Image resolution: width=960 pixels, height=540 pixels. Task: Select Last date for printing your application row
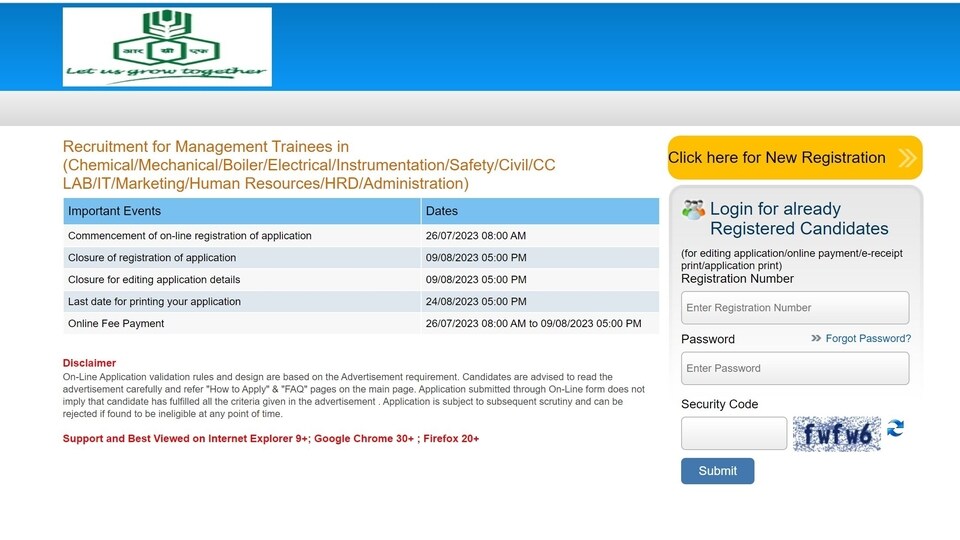[361, 301]
